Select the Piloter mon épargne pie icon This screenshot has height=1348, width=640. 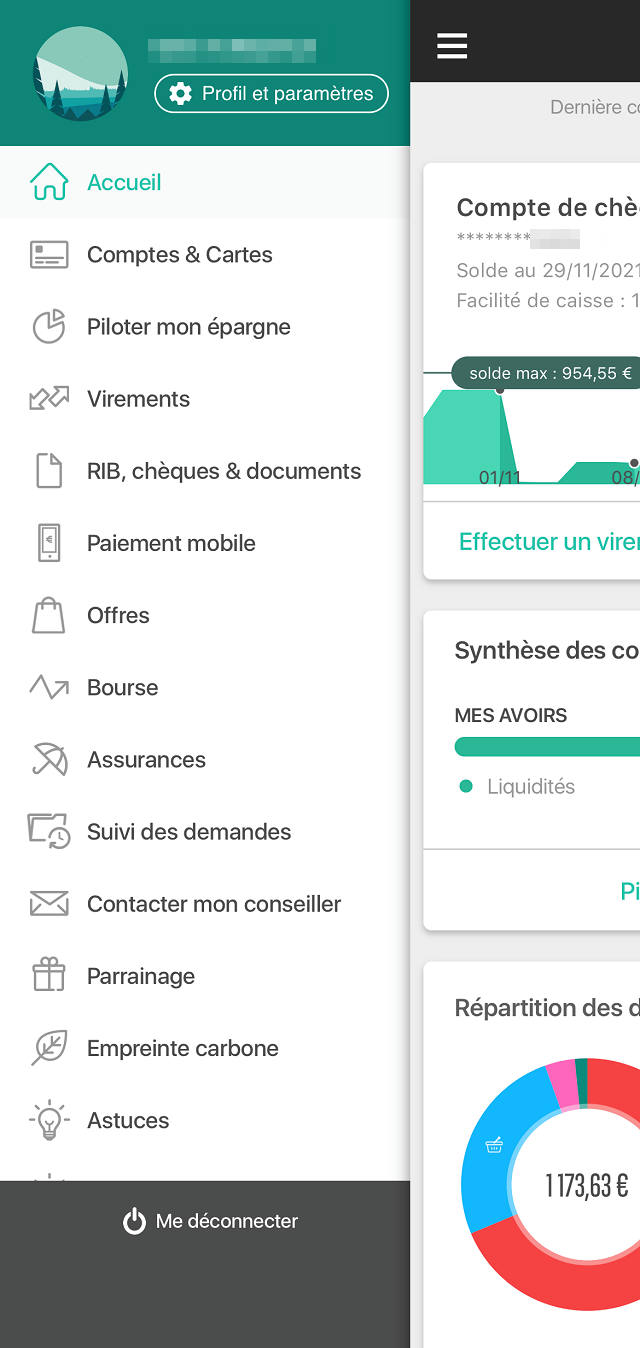49,327
